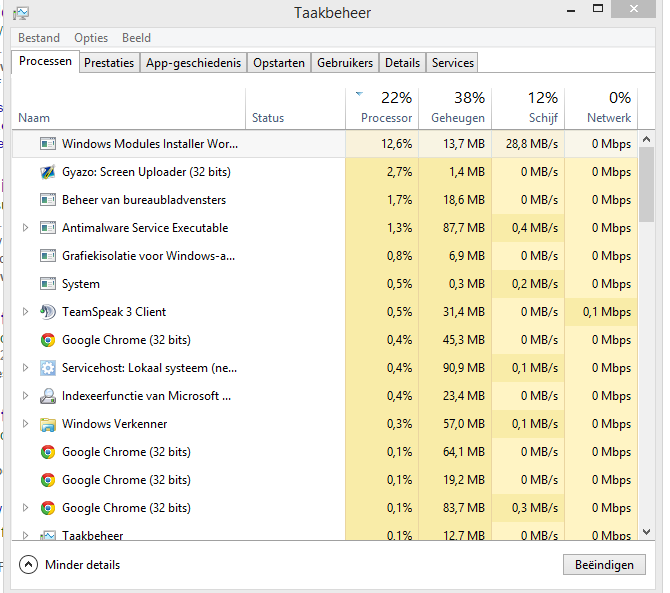This screenshot has width=670, height=593.
Task: Click the Taakbeheer title bar icon
Action: [x=21, y=13]
